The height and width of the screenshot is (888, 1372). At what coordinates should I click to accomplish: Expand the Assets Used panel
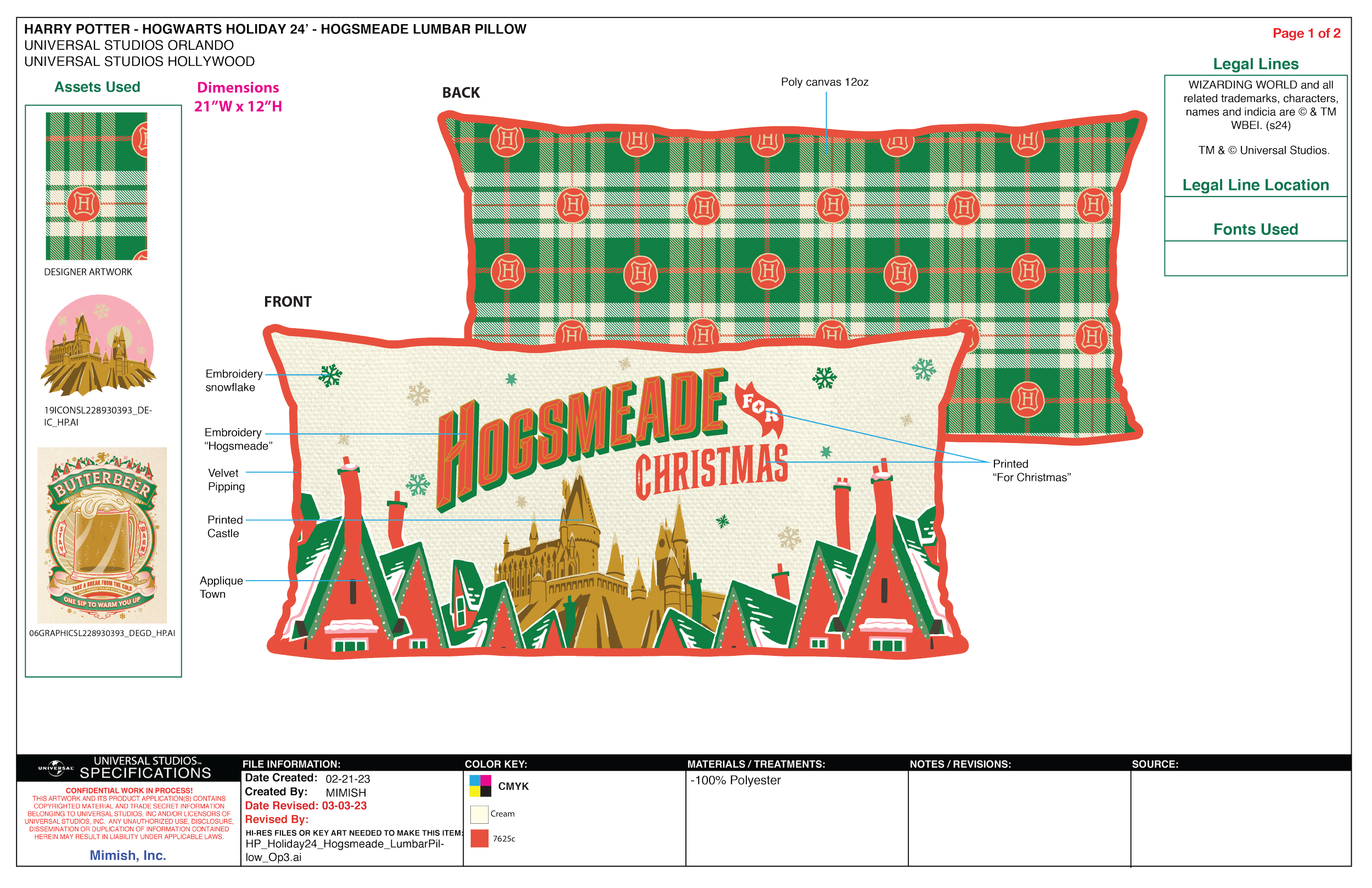pos(97,87)
